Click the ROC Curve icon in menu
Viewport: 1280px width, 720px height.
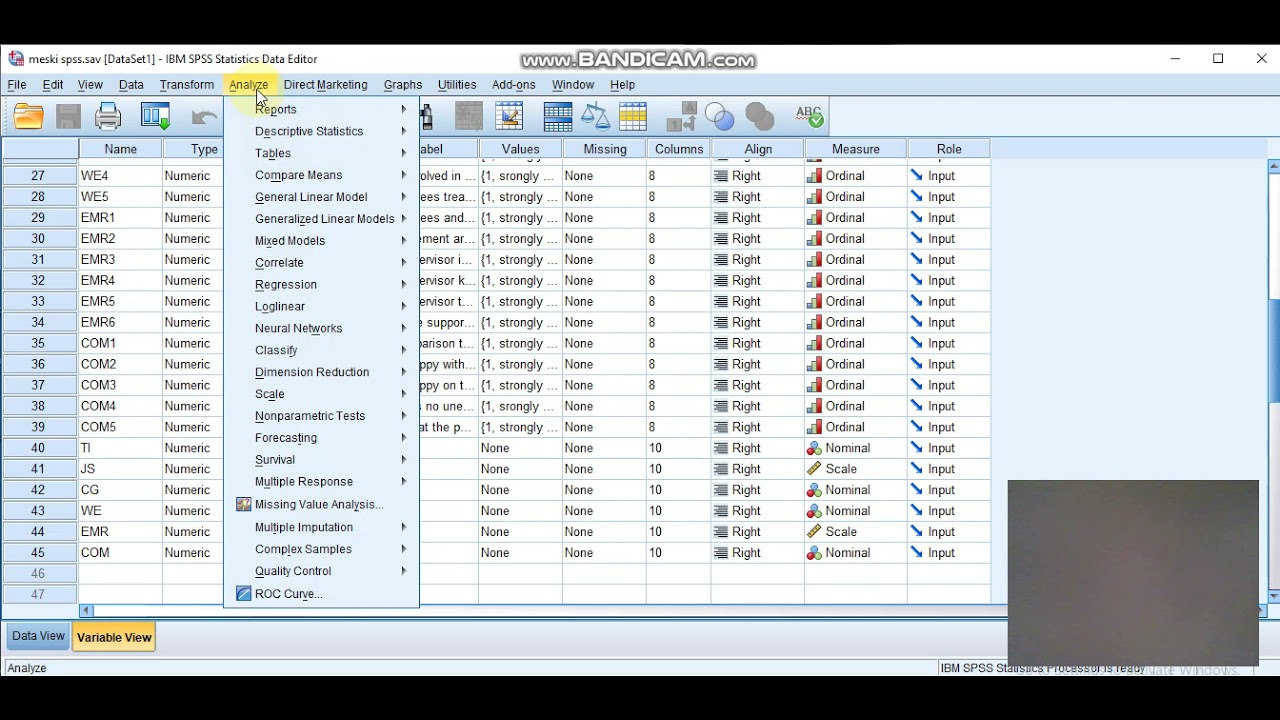coord(243,594)
